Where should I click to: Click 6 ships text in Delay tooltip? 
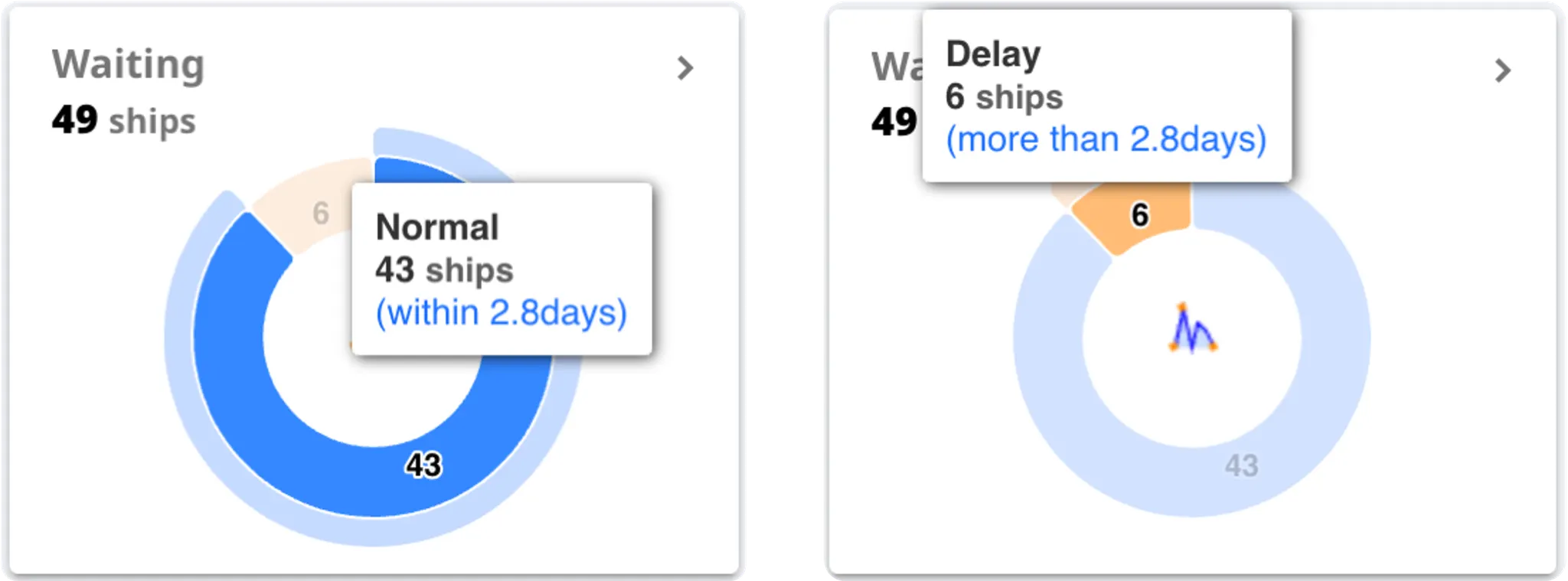tap(1004, 97)
